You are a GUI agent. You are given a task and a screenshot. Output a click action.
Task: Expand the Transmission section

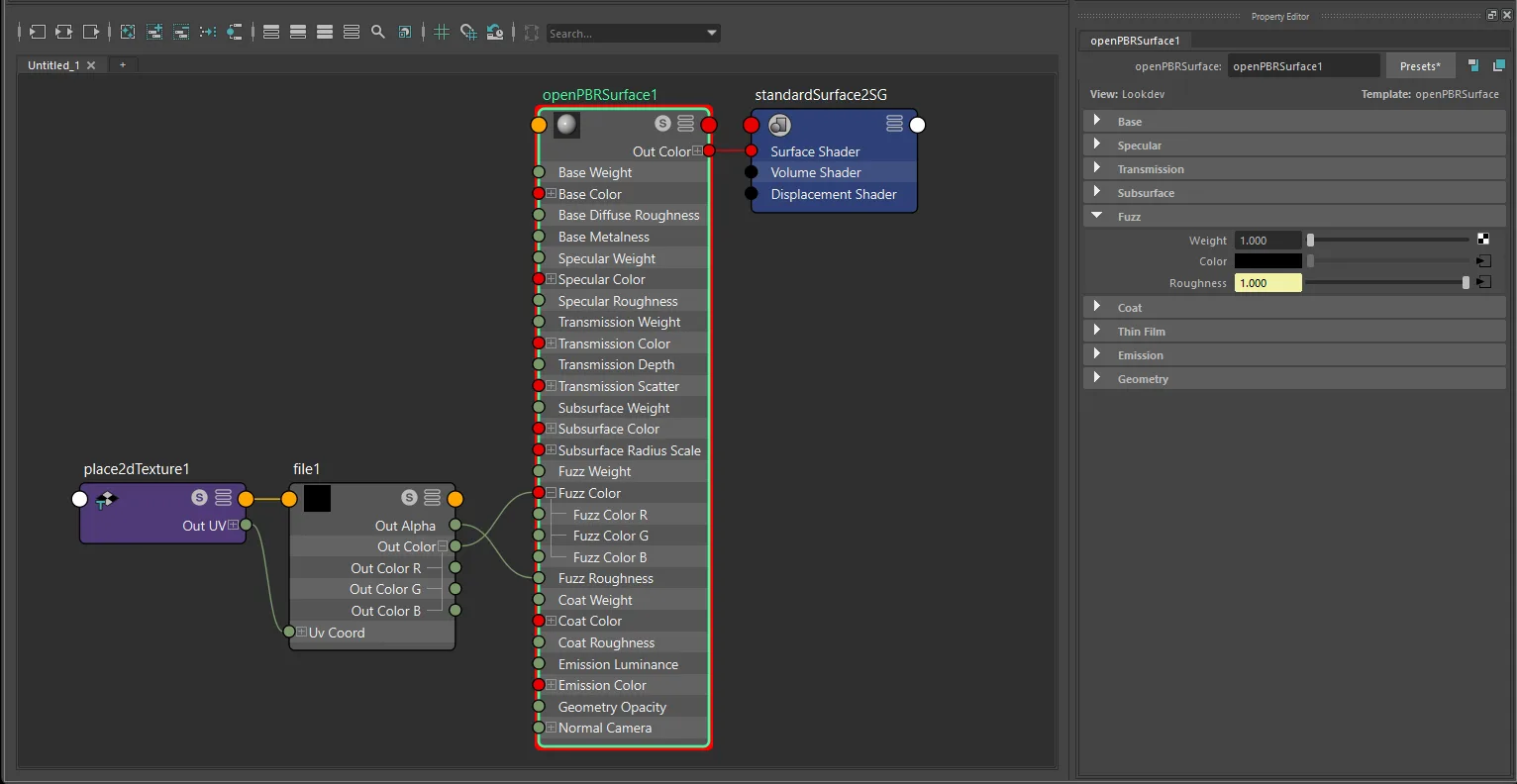pos(1294,169)
